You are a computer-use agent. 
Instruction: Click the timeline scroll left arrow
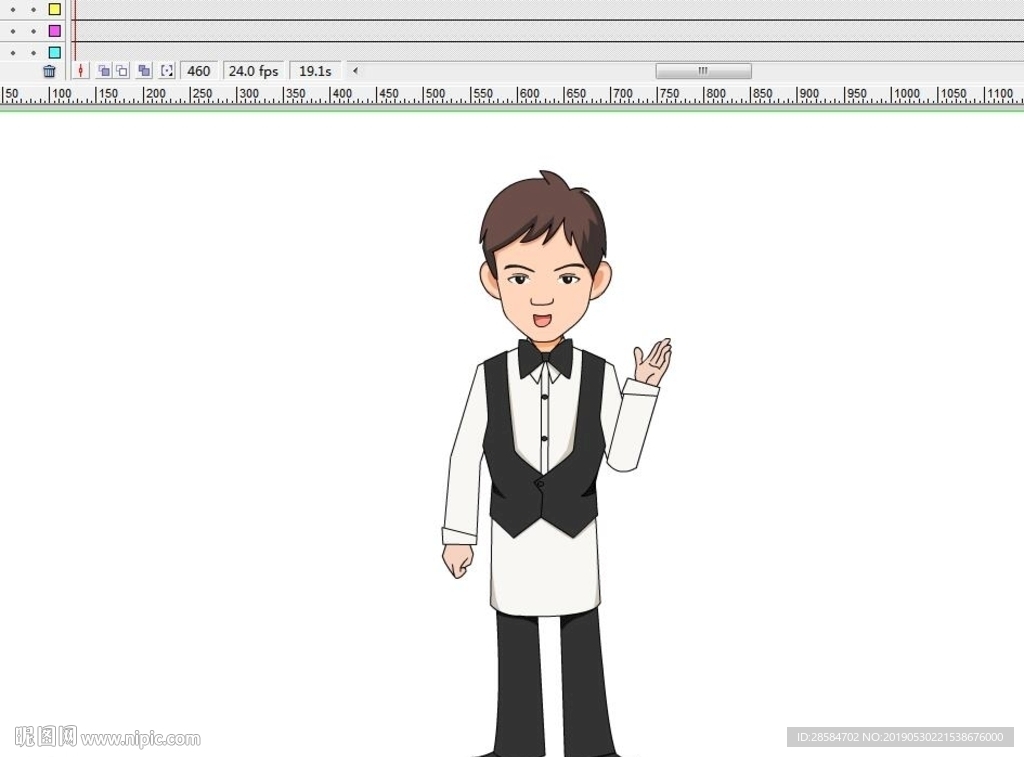tap(355, 71)
